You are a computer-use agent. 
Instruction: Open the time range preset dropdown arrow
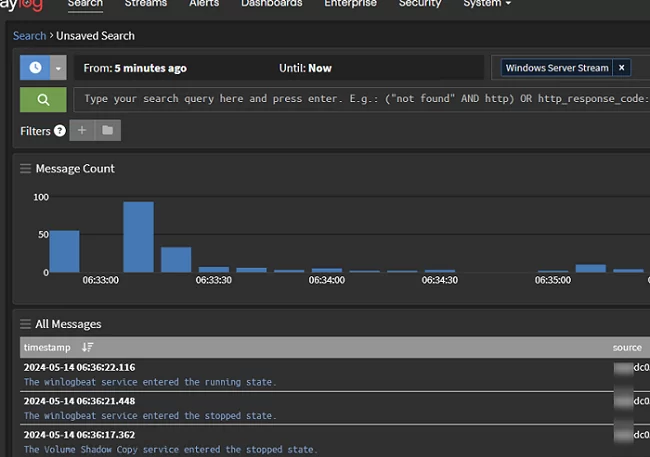point(59,68)
